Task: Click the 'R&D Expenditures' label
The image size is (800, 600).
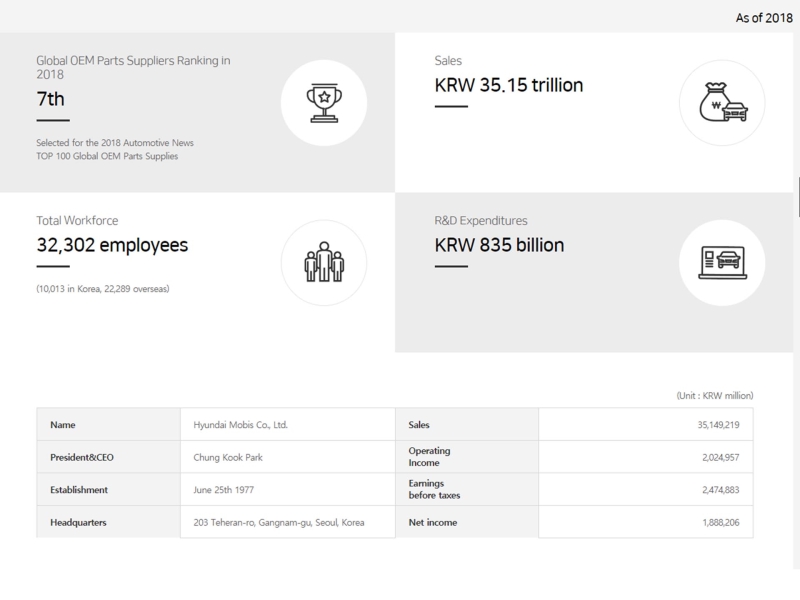Action: [x=481, y=220]
